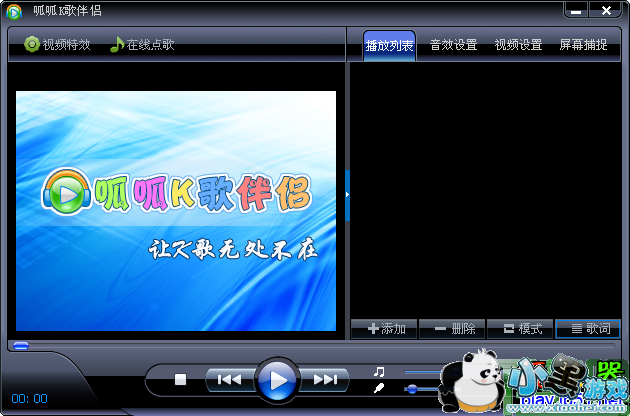The image size is (630, 416).
Task: Switch to the 音效设置 tab
Action: coord(453,45)
